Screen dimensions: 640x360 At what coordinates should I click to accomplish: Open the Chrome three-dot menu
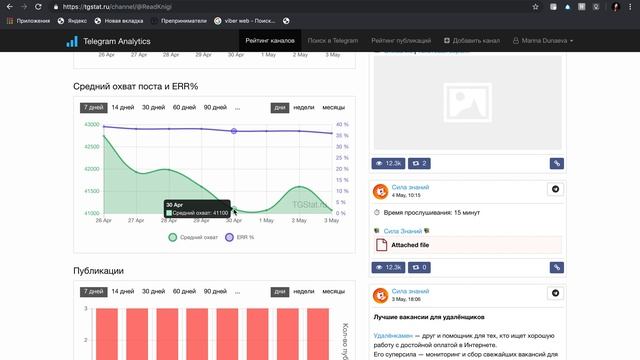(631, 7)
